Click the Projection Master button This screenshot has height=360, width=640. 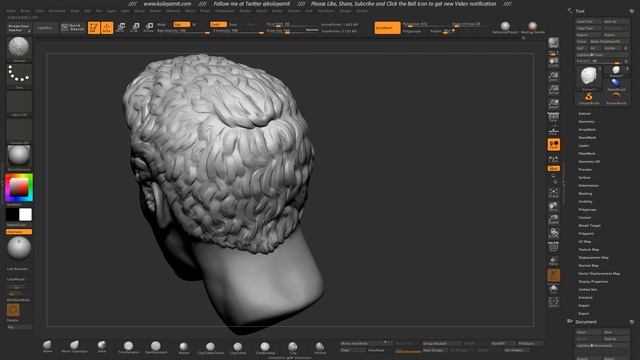pyautogui.click(x=19, y=28)
